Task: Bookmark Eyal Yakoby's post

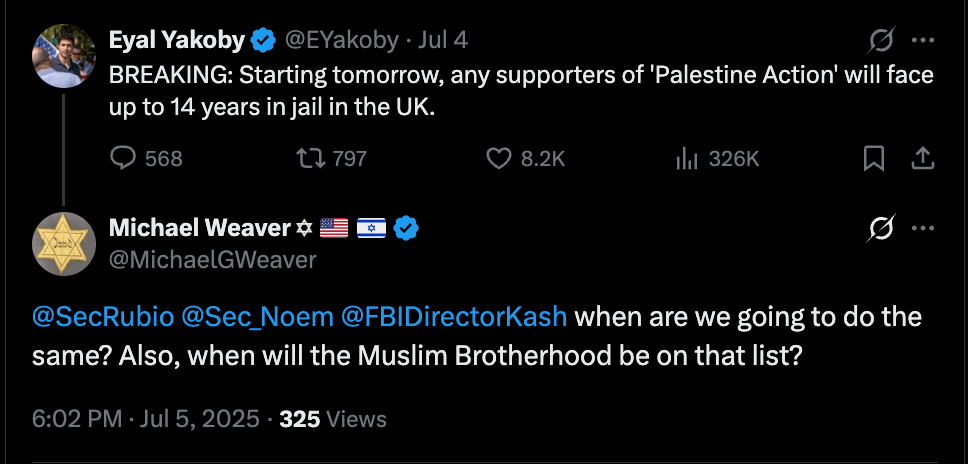Action: pos(873,158)
